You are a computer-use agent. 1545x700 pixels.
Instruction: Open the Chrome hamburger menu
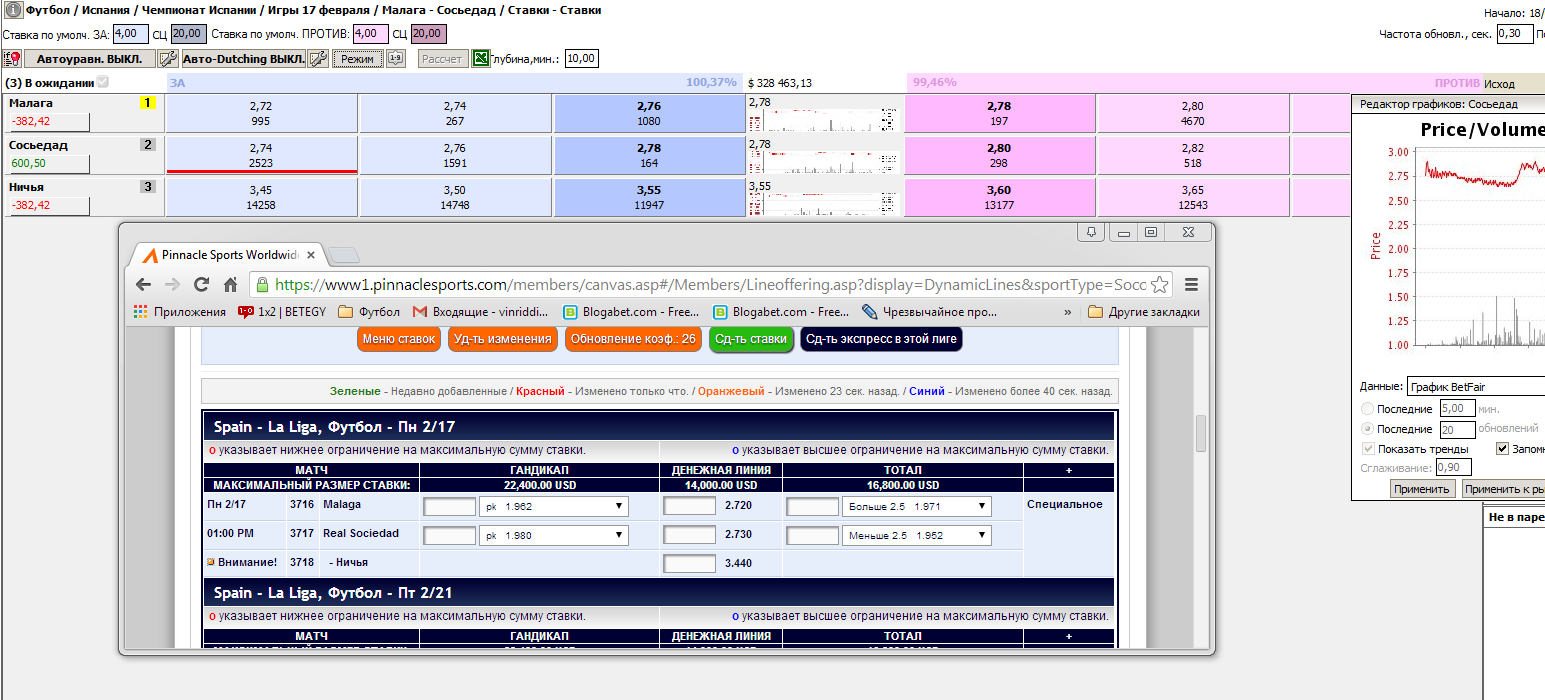(x=1191, y=284)
